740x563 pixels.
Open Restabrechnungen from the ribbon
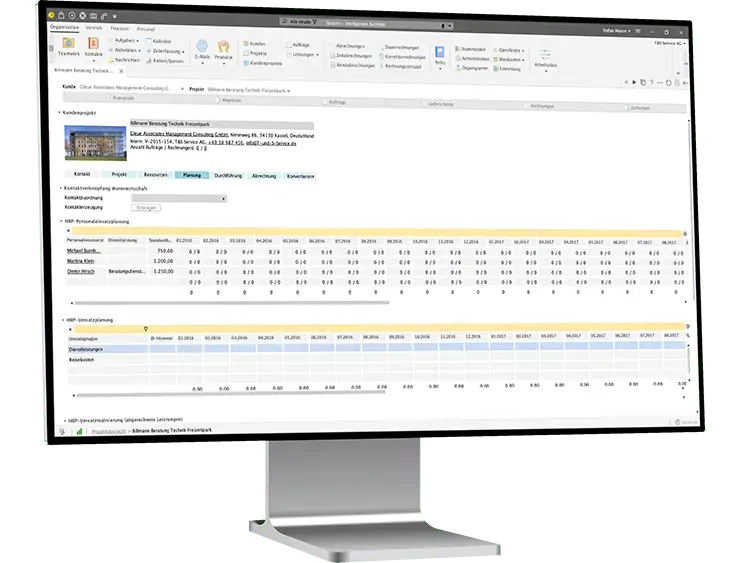[x=352, y=65]
